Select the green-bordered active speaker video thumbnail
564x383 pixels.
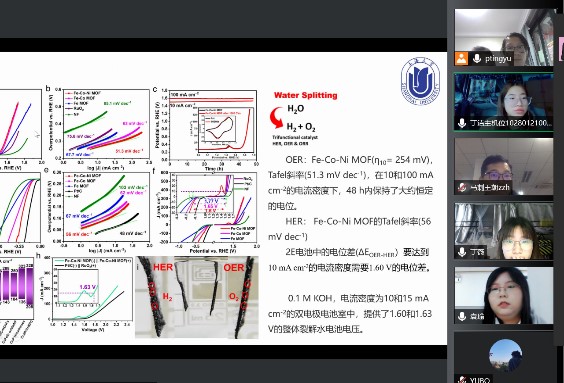(504, 102)
